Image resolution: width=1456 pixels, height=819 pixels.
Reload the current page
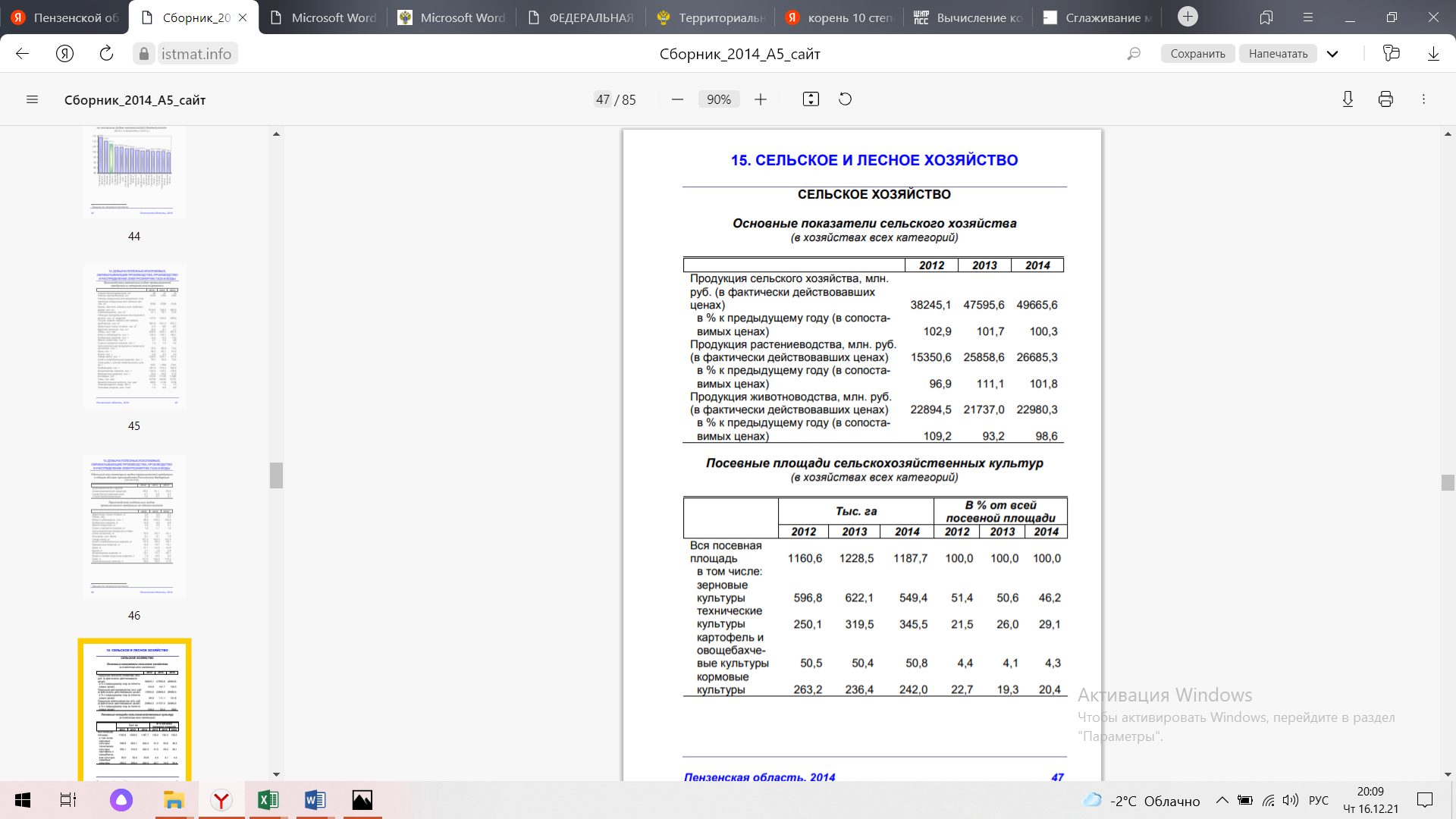[x=106, y=54]
